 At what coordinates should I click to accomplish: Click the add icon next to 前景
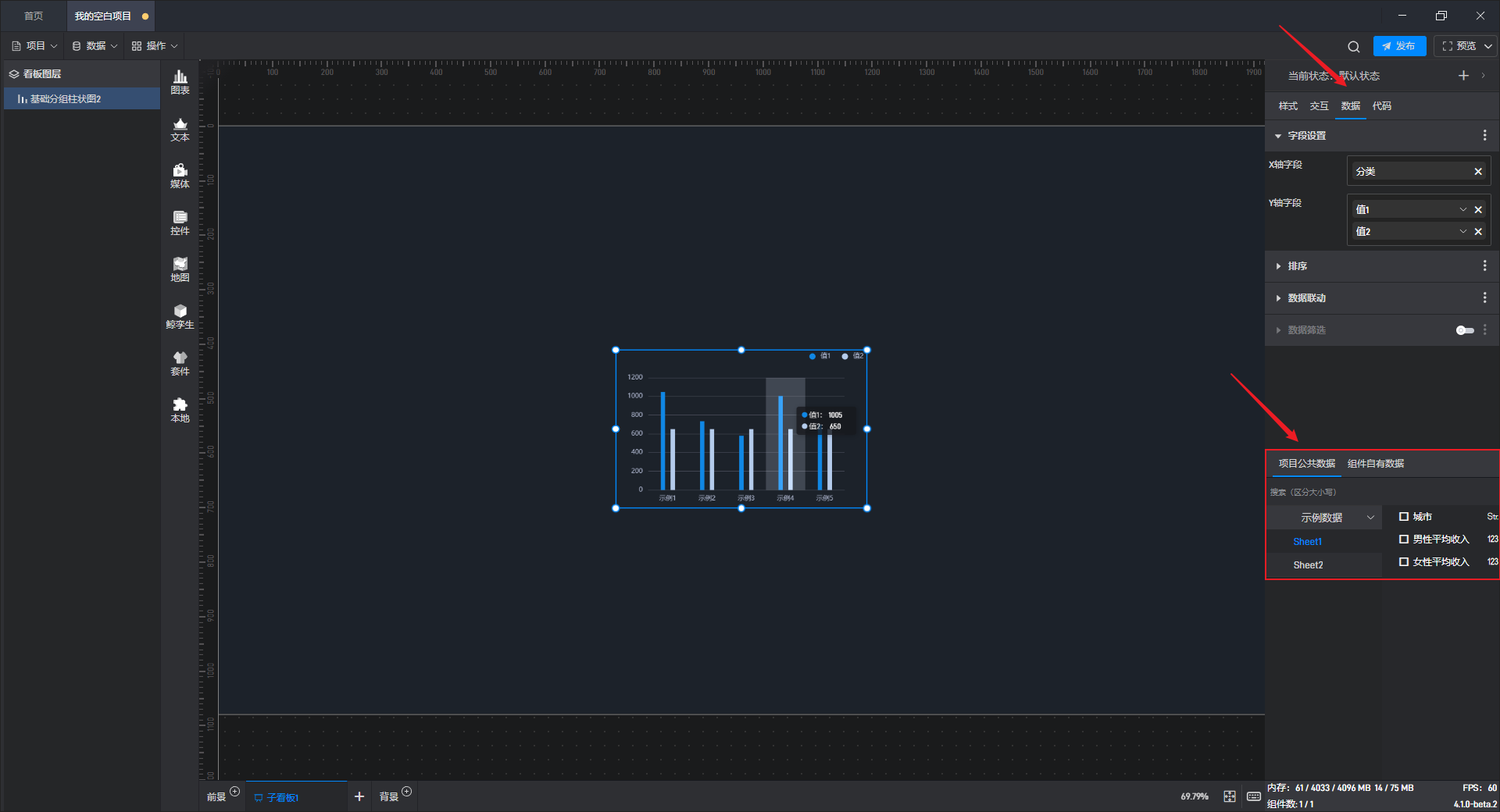(x=234, y=792)
